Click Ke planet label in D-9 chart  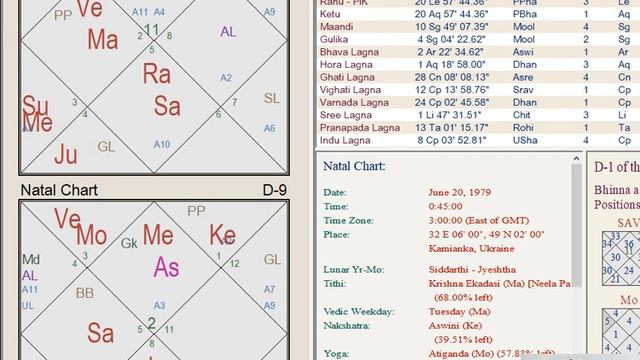[x=222, y=235]
